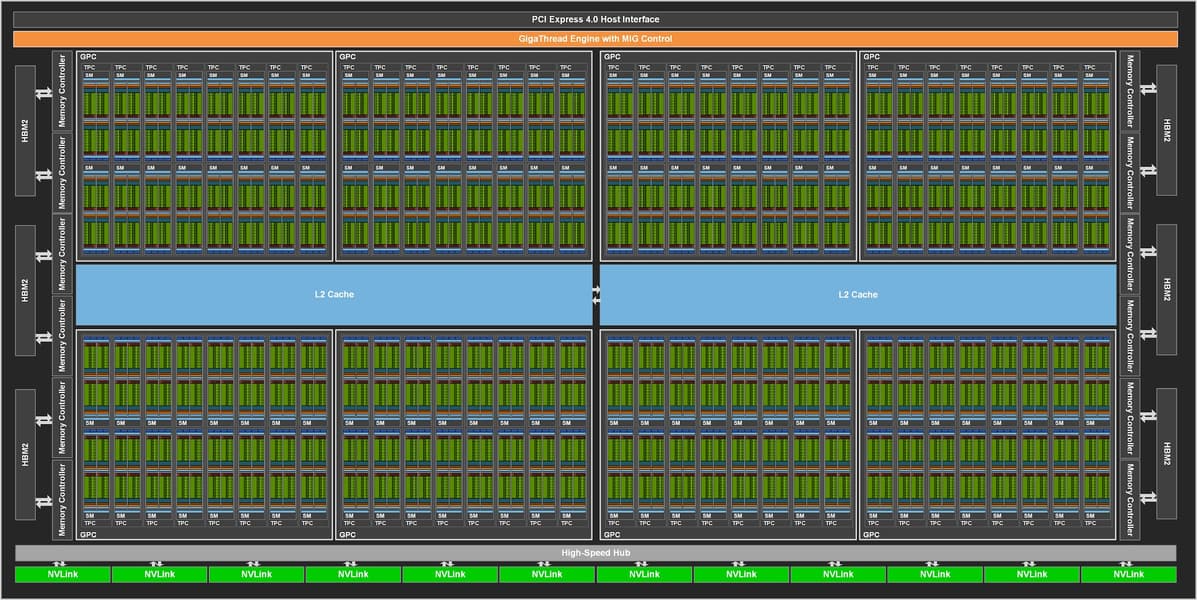This screenshot has width=1197, height=600.
Task: Click the PCI Express 4.0 Host Interface bar
Action: (595, 19)
